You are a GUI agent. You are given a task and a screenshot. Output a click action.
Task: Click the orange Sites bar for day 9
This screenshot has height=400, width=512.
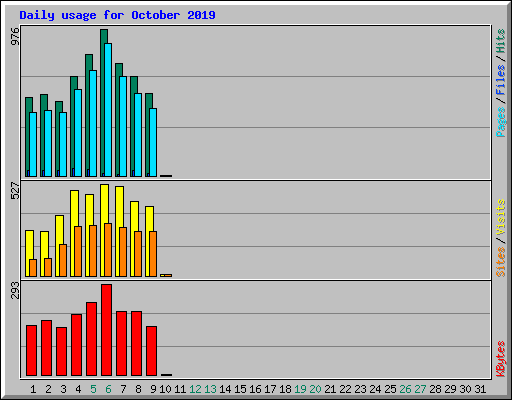(153, 254)
